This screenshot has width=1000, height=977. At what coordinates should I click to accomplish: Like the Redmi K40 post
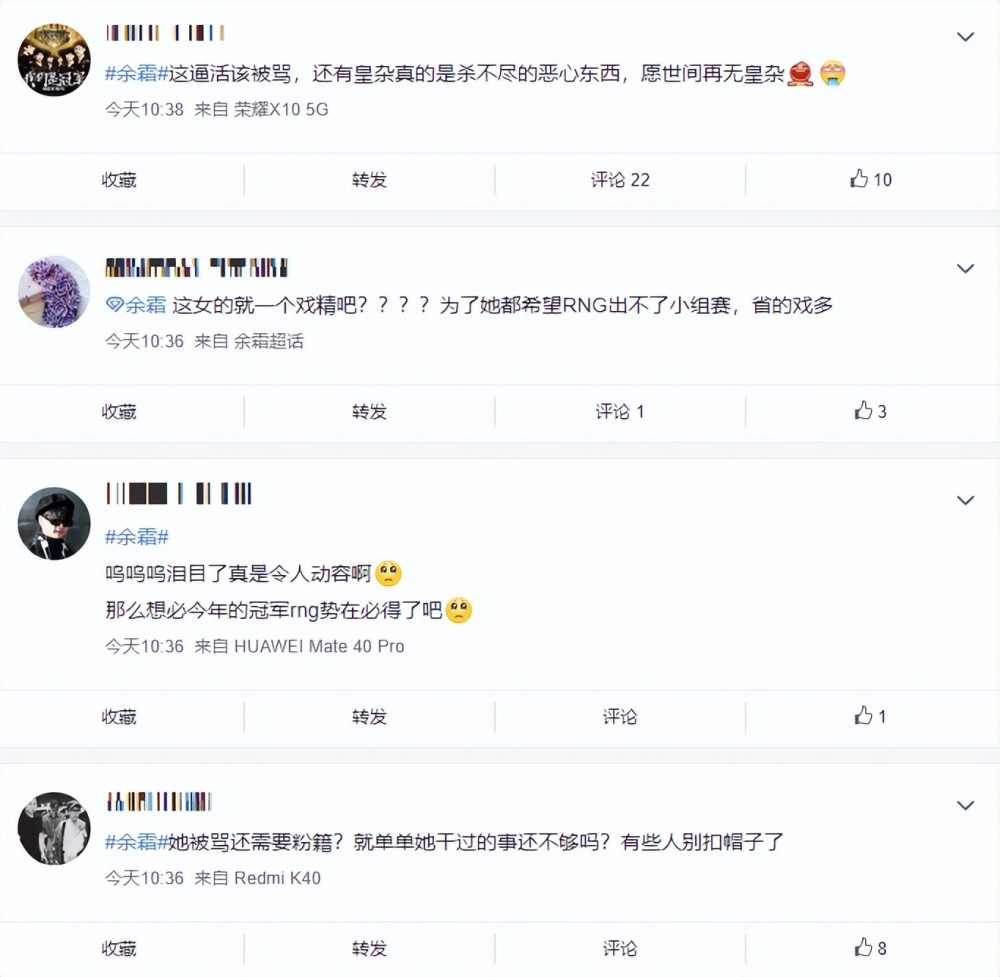(x=869, y=948)
